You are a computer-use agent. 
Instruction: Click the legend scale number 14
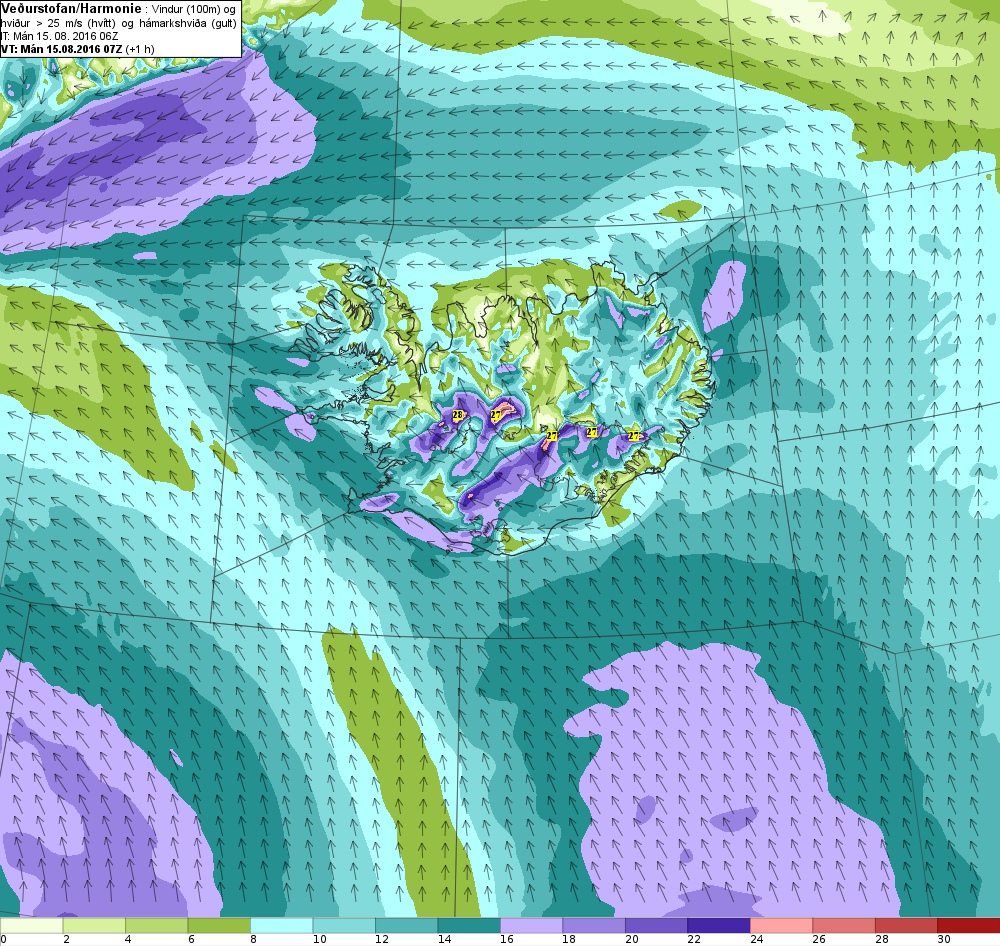[445, 939]
